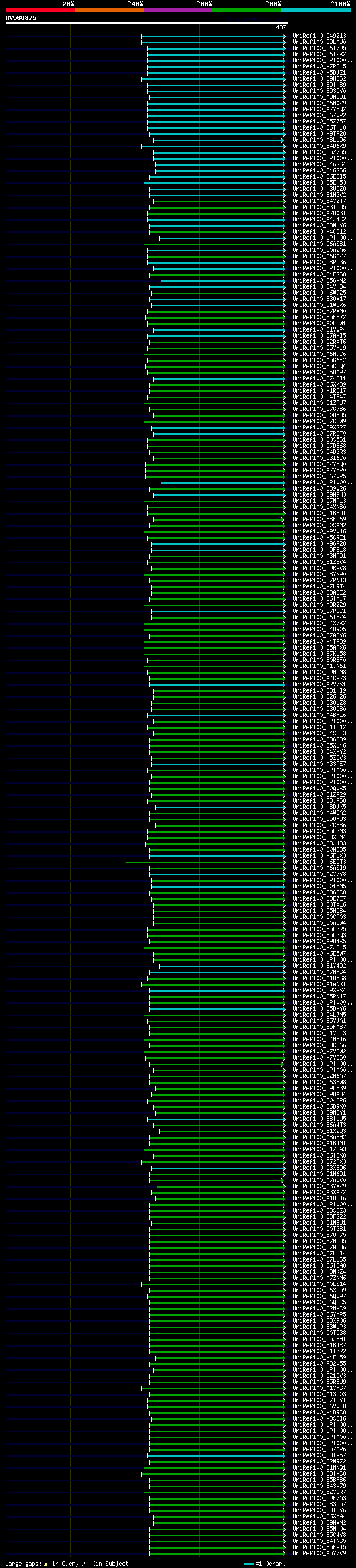
Task: Open hit UniRef100_C6T795
Action: click(x=319, y=48)
